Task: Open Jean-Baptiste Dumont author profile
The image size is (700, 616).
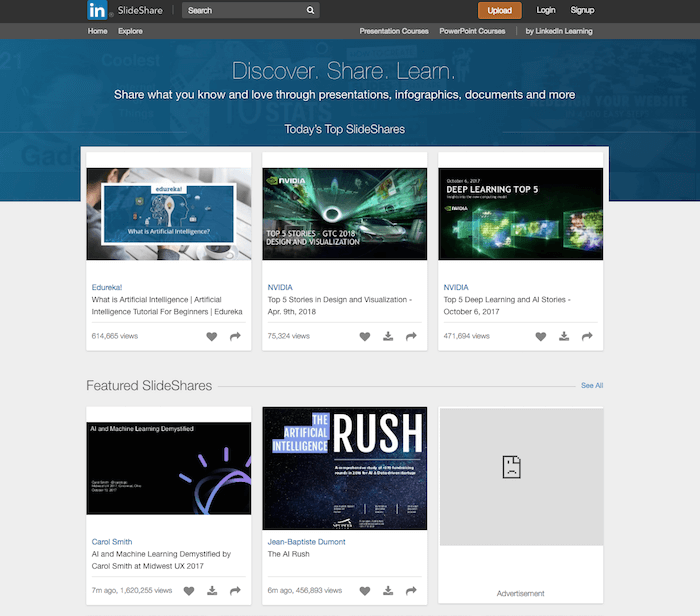Action: (306, 541)
